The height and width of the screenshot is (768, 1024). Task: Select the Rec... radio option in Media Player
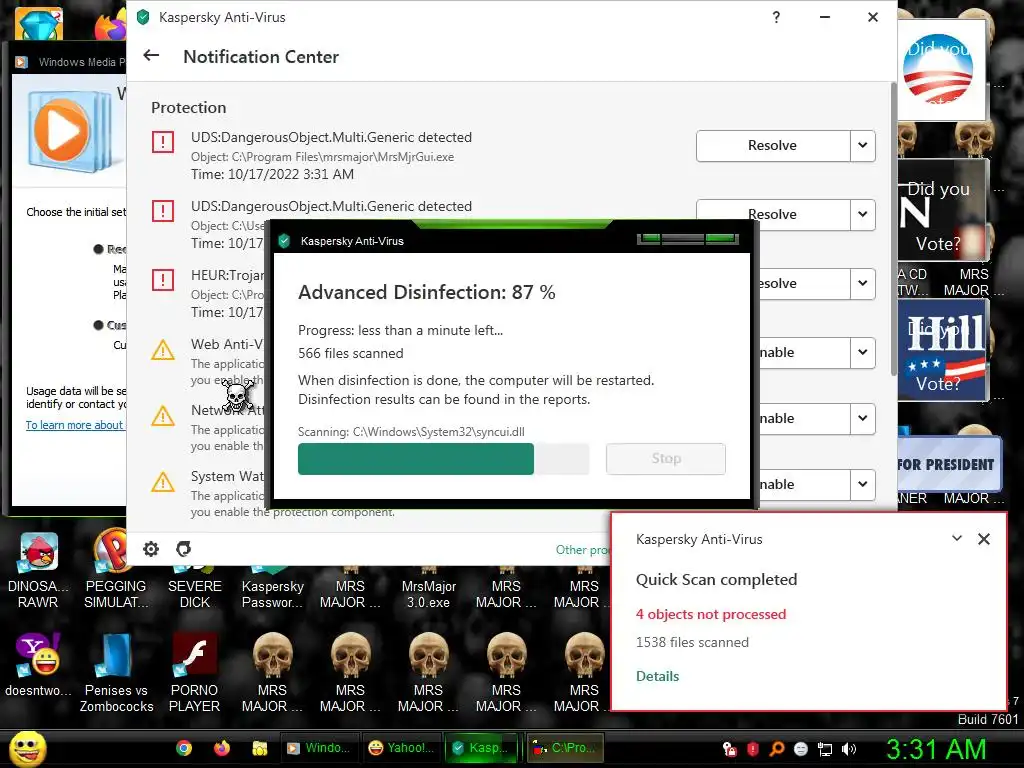(x=99, y=249)
